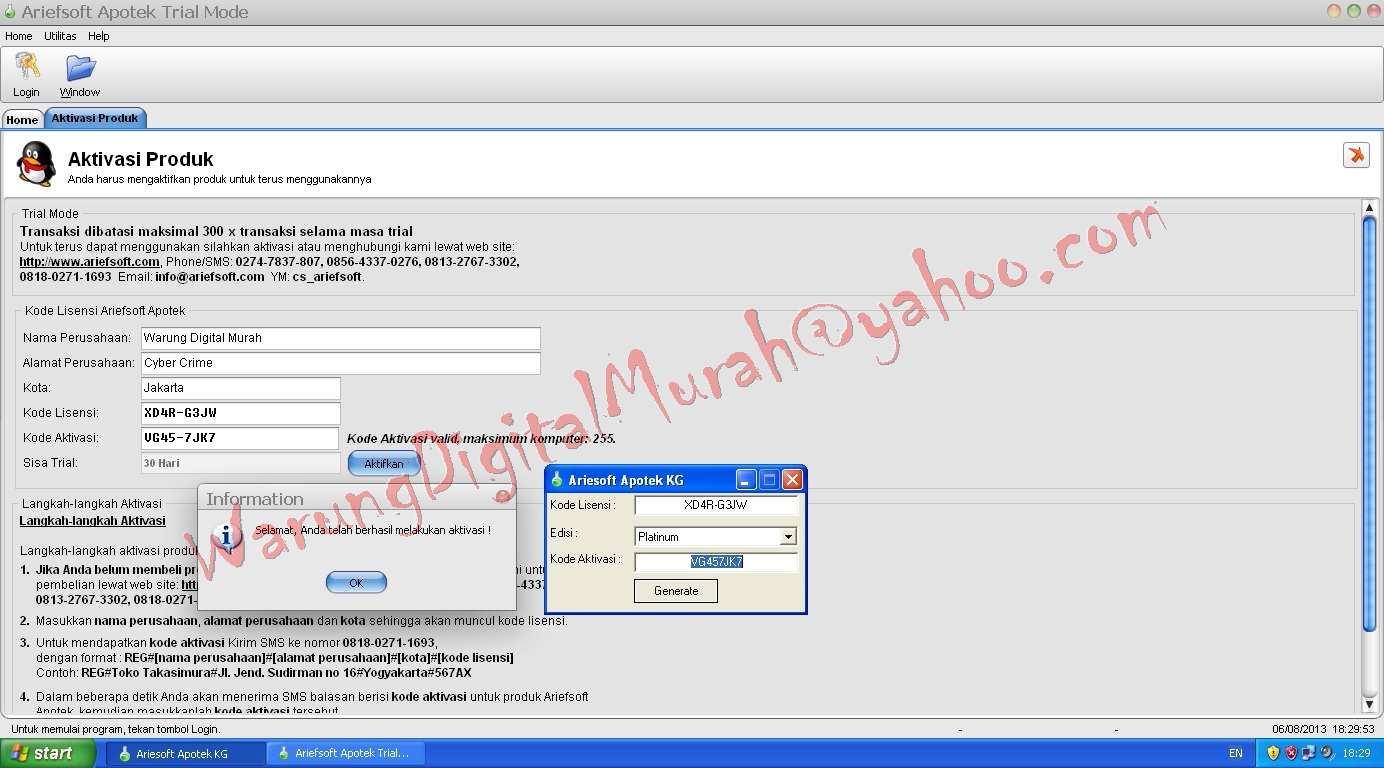Viewport: 1384px width, 768px height.
Task: Switch to Ariesoft Apotek KG taskbar item
Action: tap(186, 753)
